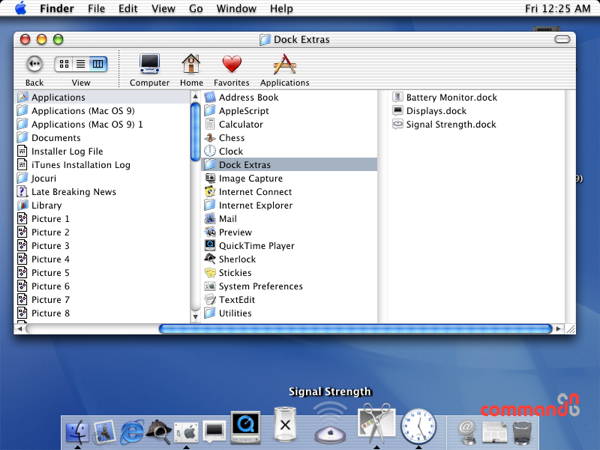Click Signal Strength dock extra
The image size is (600, 450).
click(330, 423)
